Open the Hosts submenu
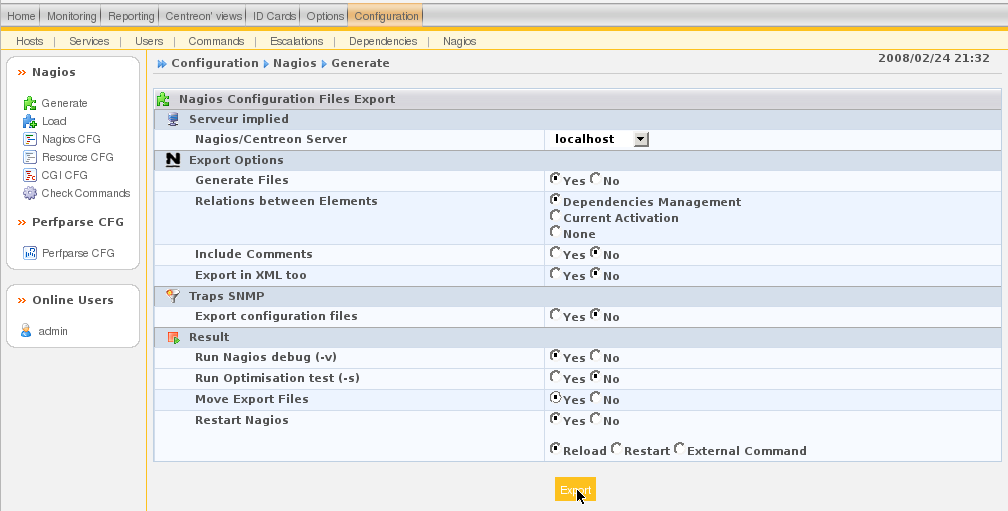Image resolution: width=1008 pixels, height=511 pixels. click(x=30, y=41)
